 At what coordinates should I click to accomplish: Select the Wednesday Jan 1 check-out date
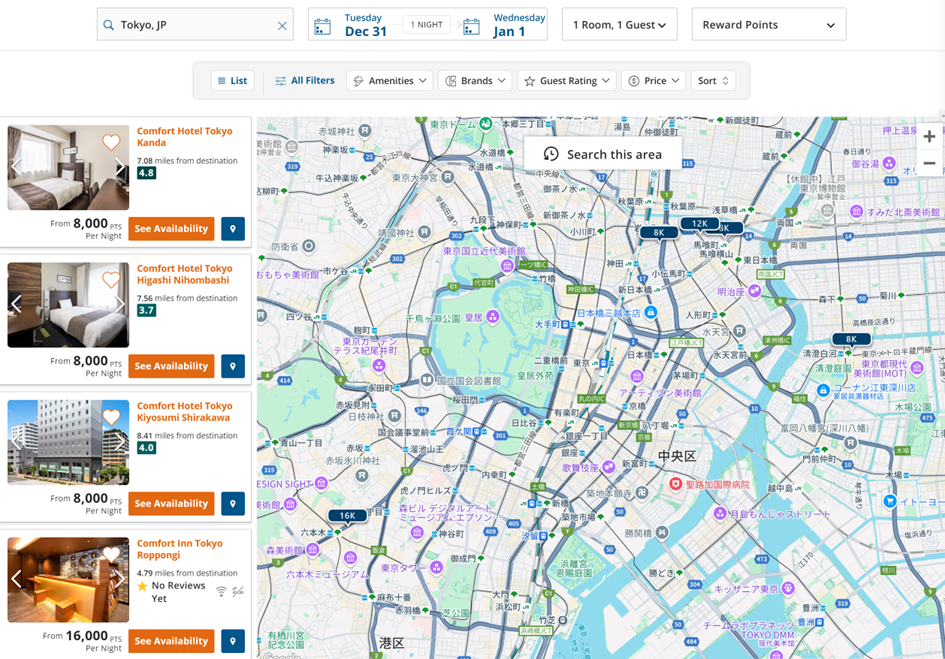(x=518, y=25)
